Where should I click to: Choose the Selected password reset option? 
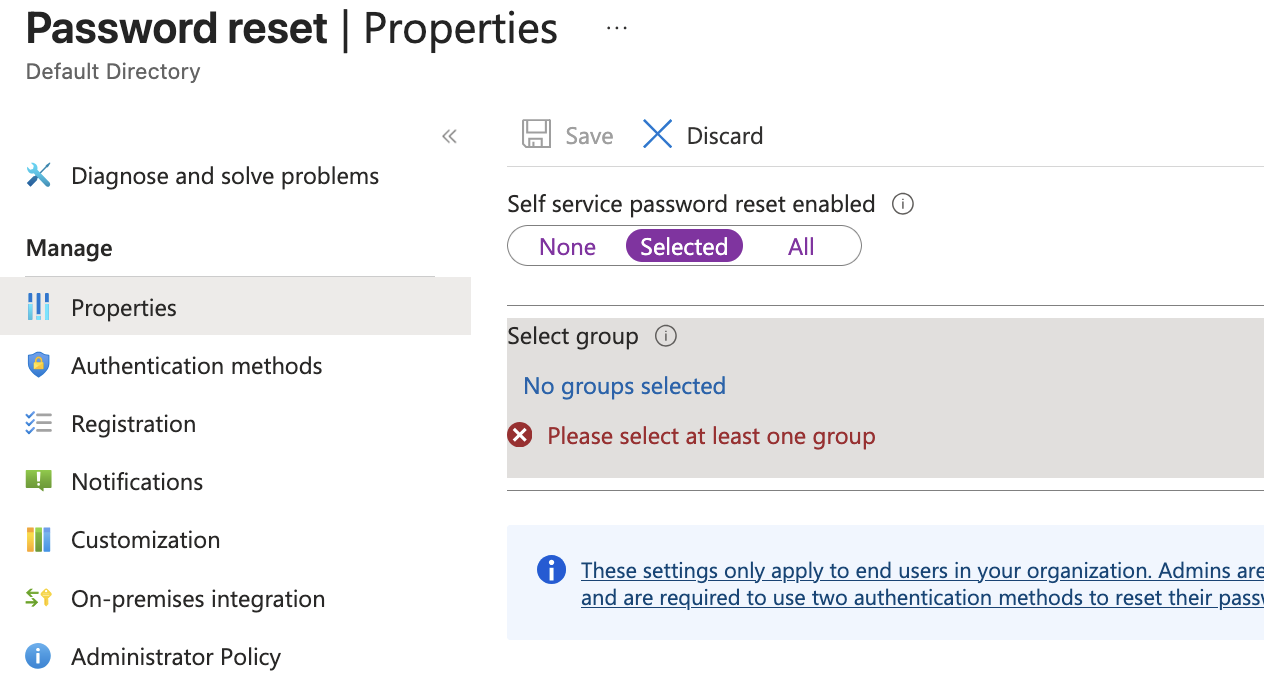[x=684, y=247]
